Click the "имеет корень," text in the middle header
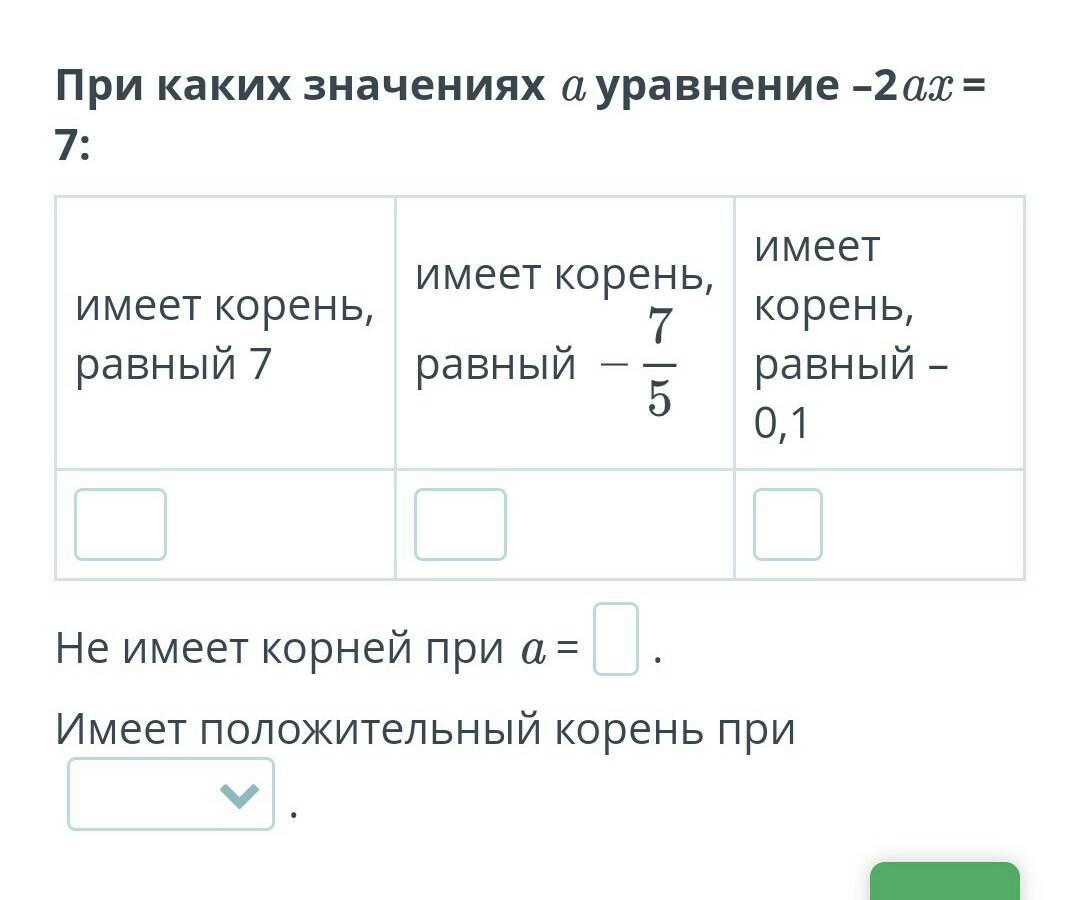Screen dimensions: 1080x900 pyautogui.click(x=565, y=275)
